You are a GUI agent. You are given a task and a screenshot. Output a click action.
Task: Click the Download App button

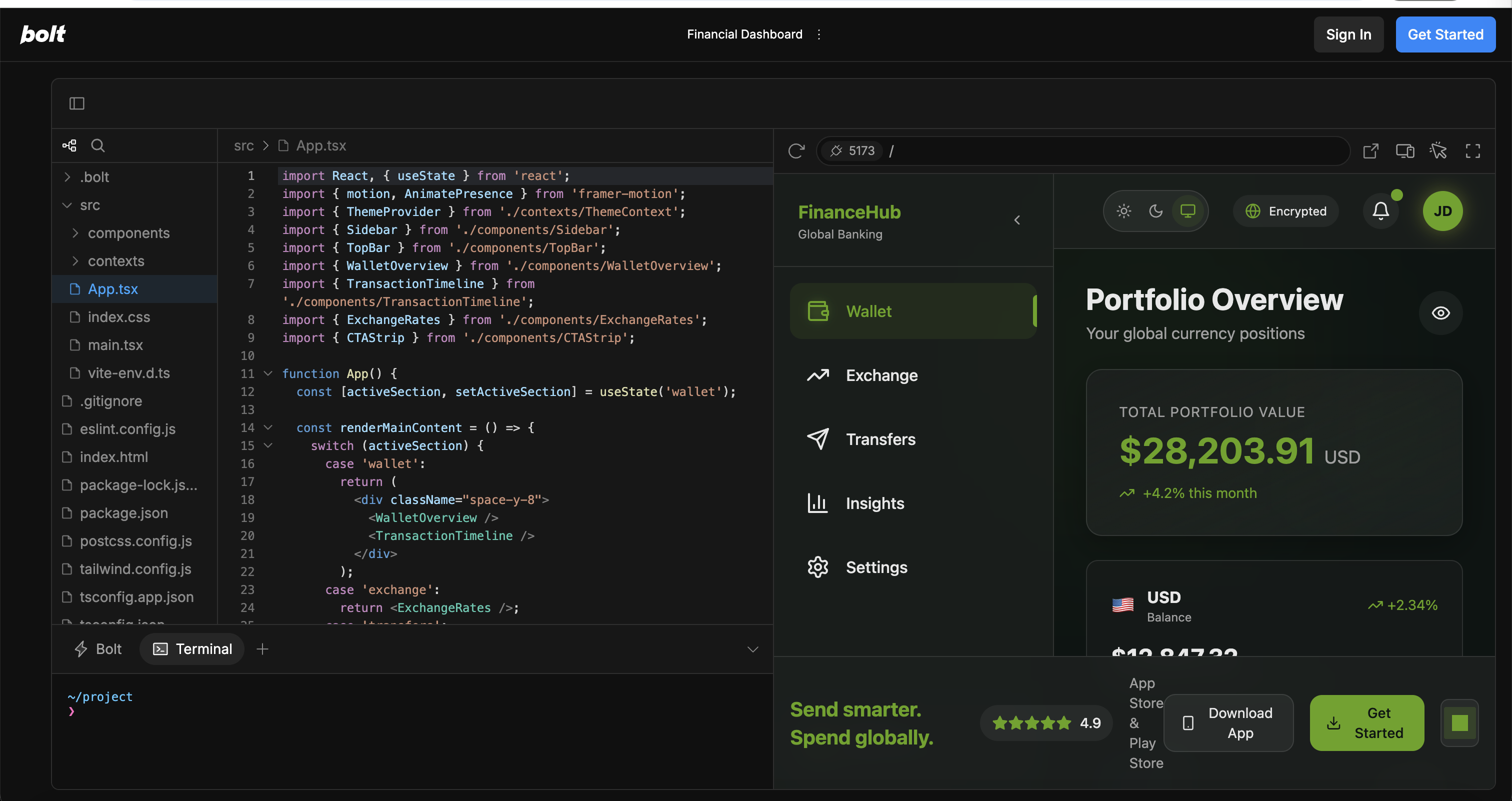(x=1228, y=723)
